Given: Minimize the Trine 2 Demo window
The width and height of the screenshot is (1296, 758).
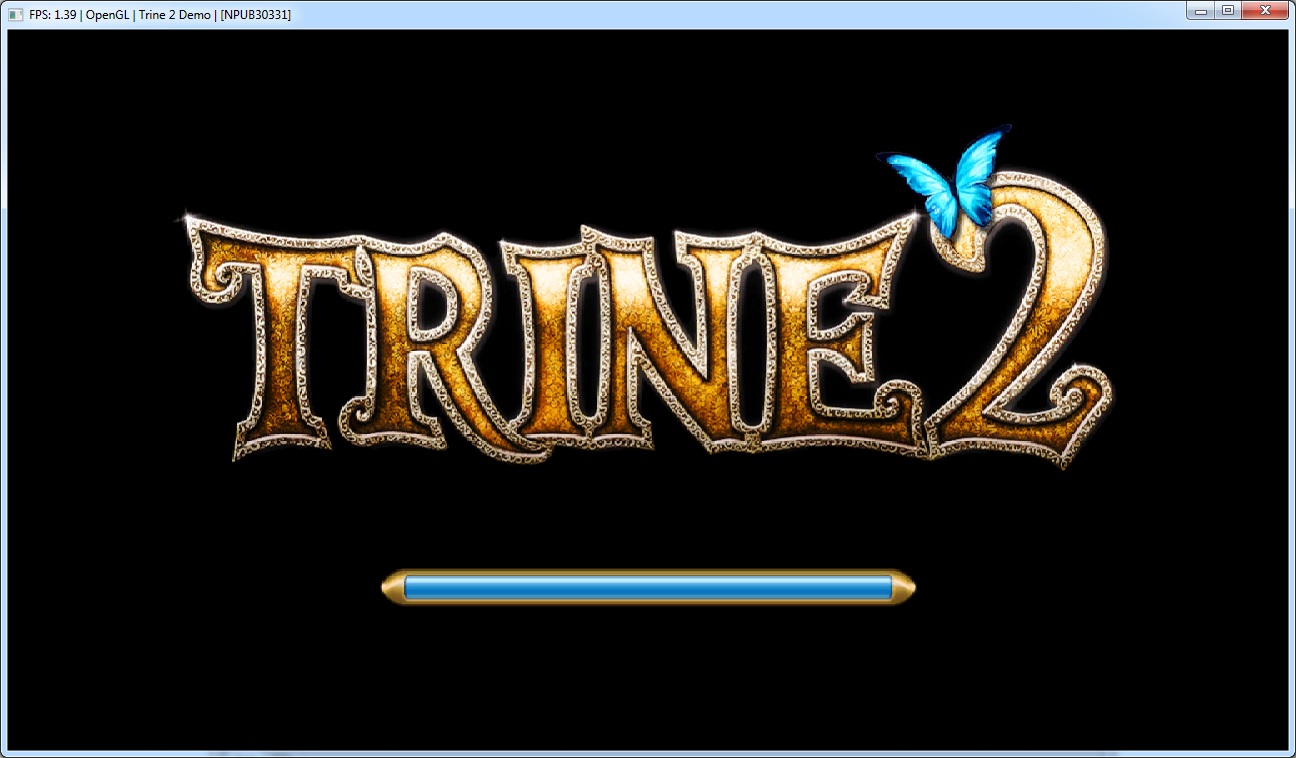Looking at the screenshot, I should coord(1200,11).
